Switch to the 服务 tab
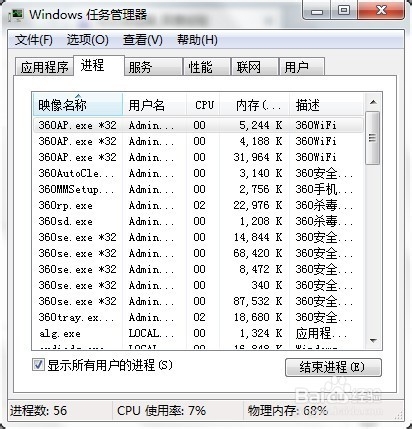 (x=154, y=67)
